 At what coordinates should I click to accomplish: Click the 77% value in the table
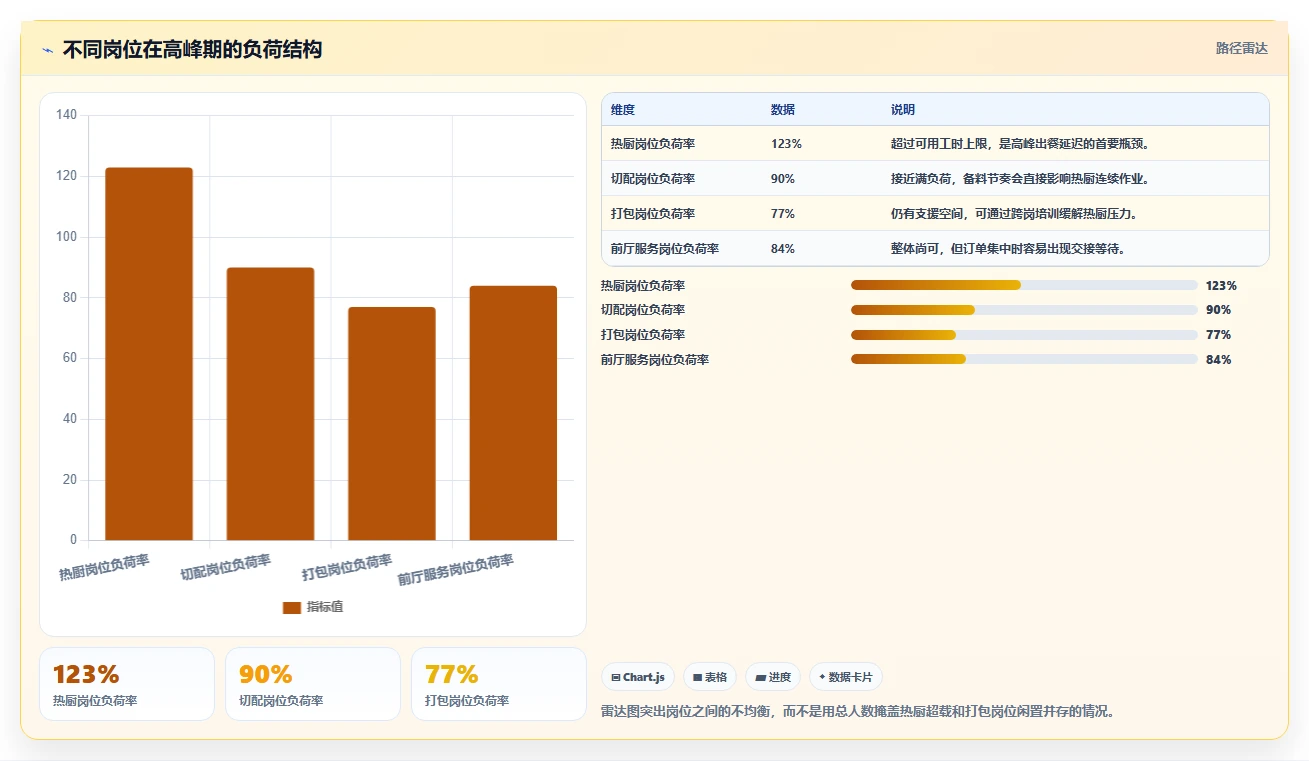(783, 214)
